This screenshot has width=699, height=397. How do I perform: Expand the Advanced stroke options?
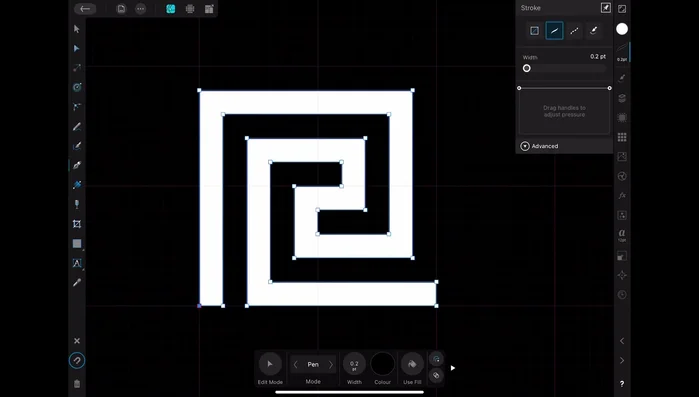point(539,146)
